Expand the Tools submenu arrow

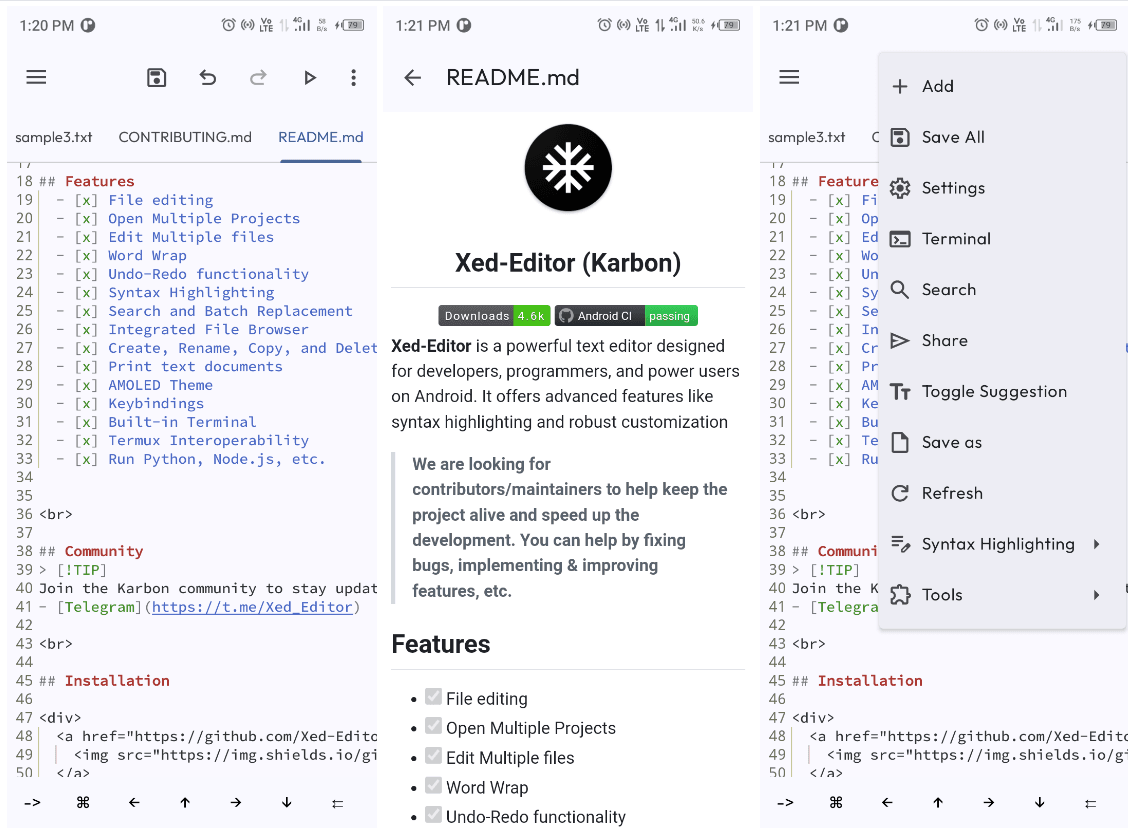(1096, 595)
